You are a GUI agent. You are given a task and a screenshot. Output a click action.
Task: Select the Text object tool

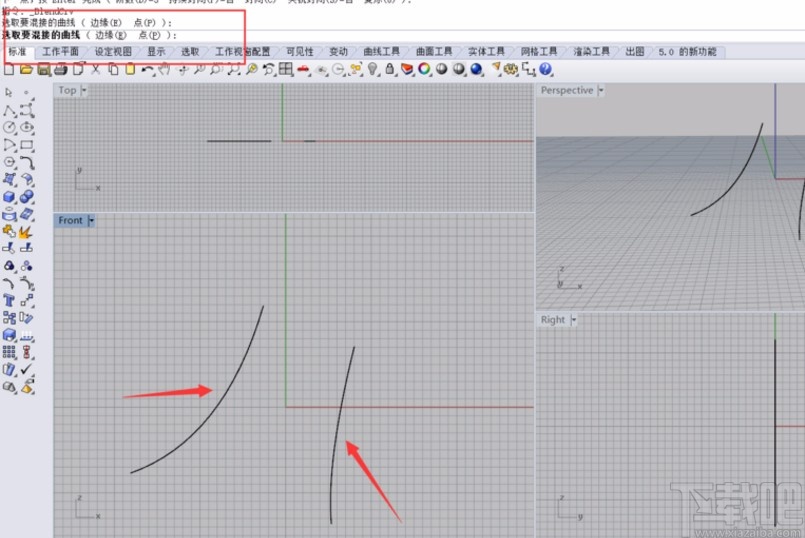tap(9, 300)
